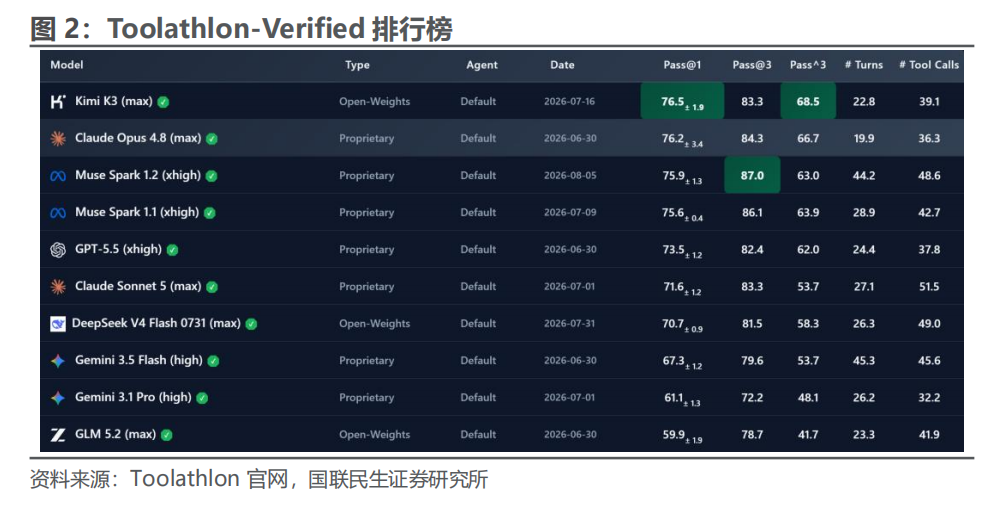Select DeepSeek V4 Flash 0731 (max) name
The height and width of the screenshot is (519, 992).
pyautogui.click(x=156, y=323)
